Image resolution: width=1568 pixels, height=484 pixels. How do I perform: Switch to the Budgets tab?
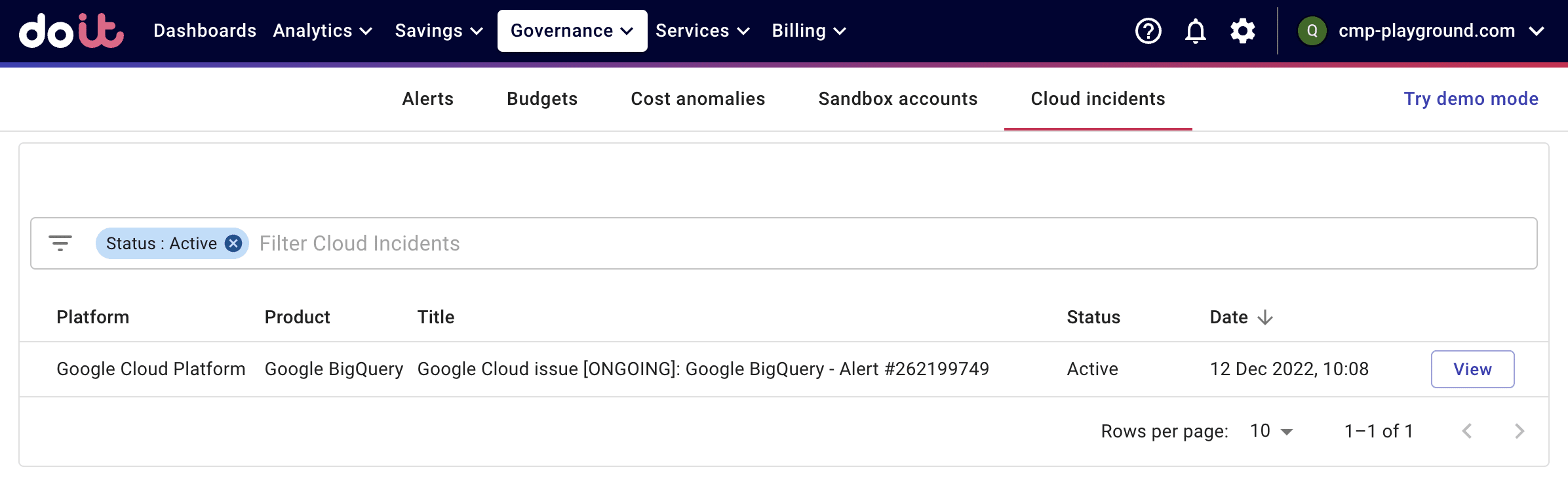(542, 99)
